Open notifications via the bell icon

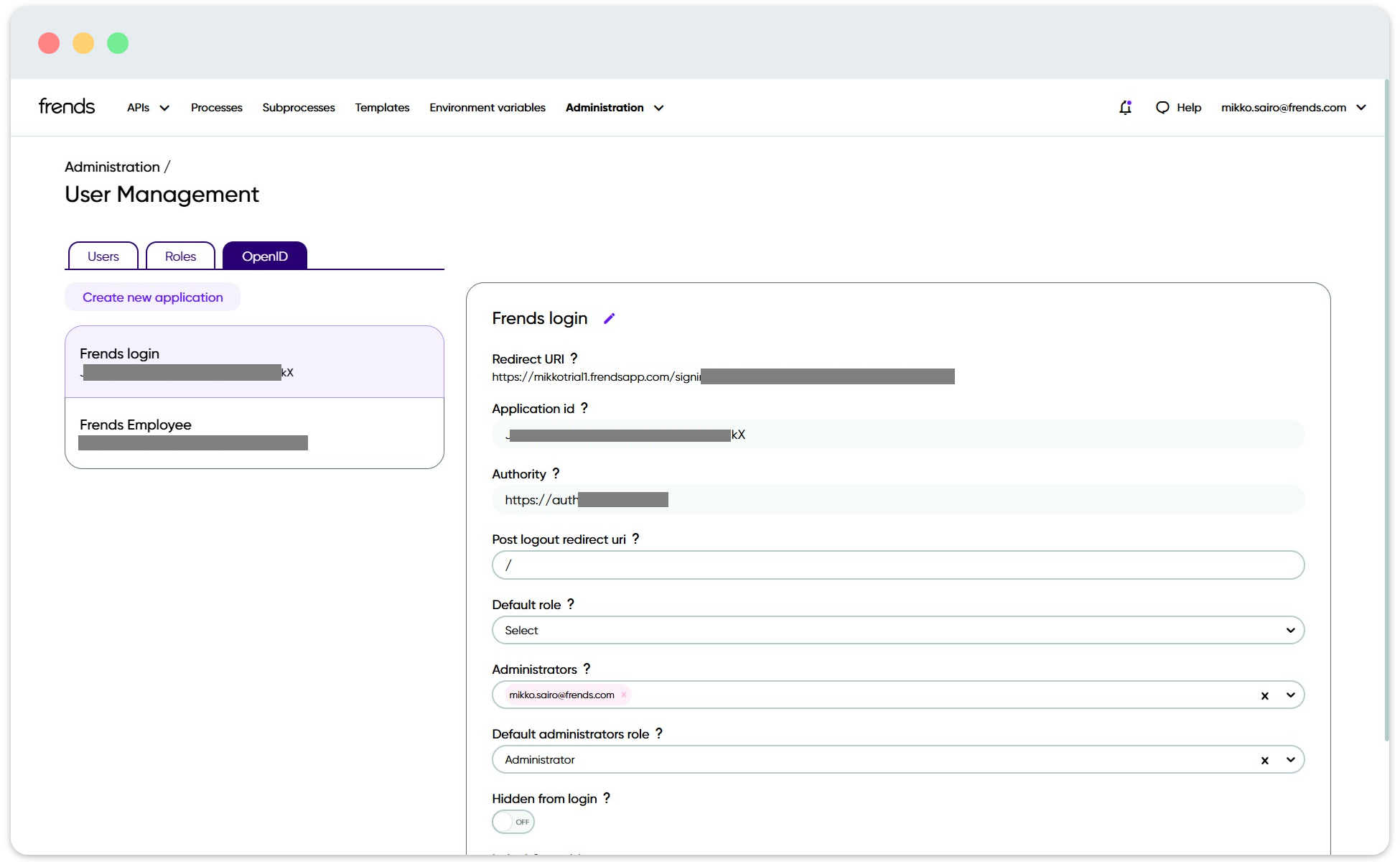[x=1125, y=107]
